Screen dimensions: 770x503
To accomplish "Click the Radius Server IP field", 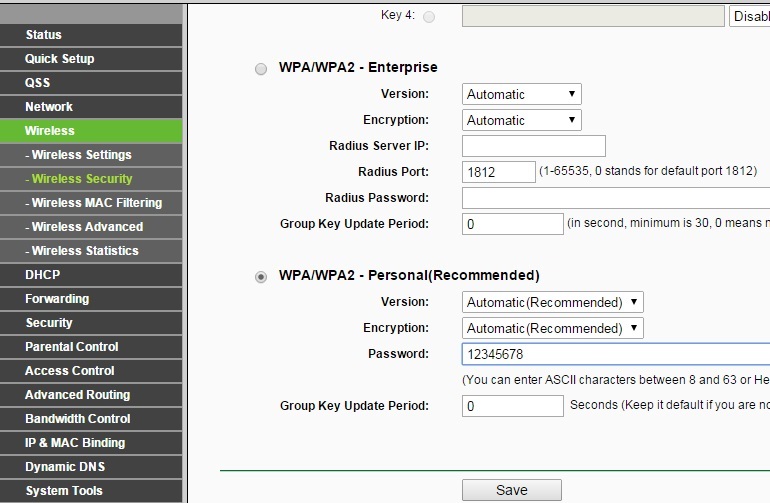I will [534, 146].
